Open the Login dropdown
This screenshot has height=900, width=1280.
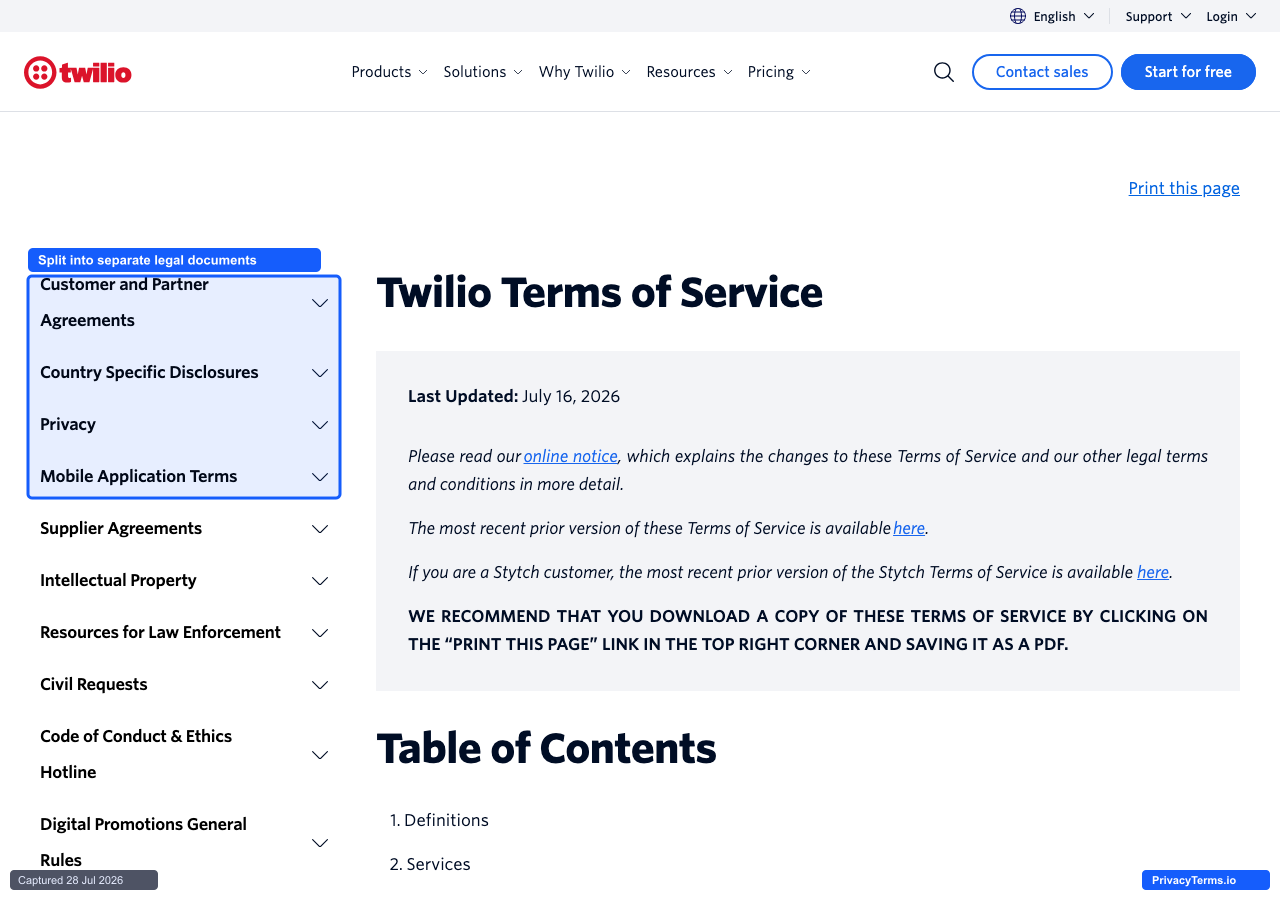(x=1231, y=16)
